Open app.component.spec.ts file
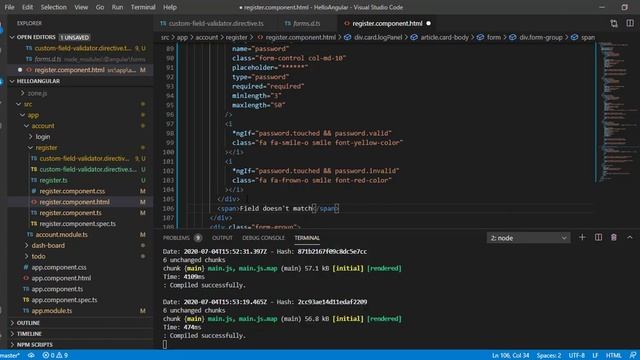Image resolution: width=640 pixels, height=360 pixels. [x=64, y=300]
